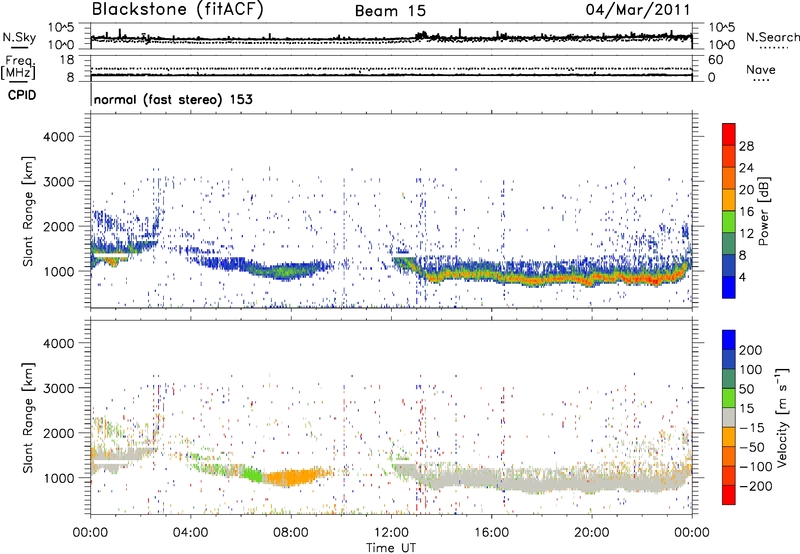This screenshot has width=800, height=554.
Task: Select the 'Beam 15' header label
Action: (x=390, y=11)
